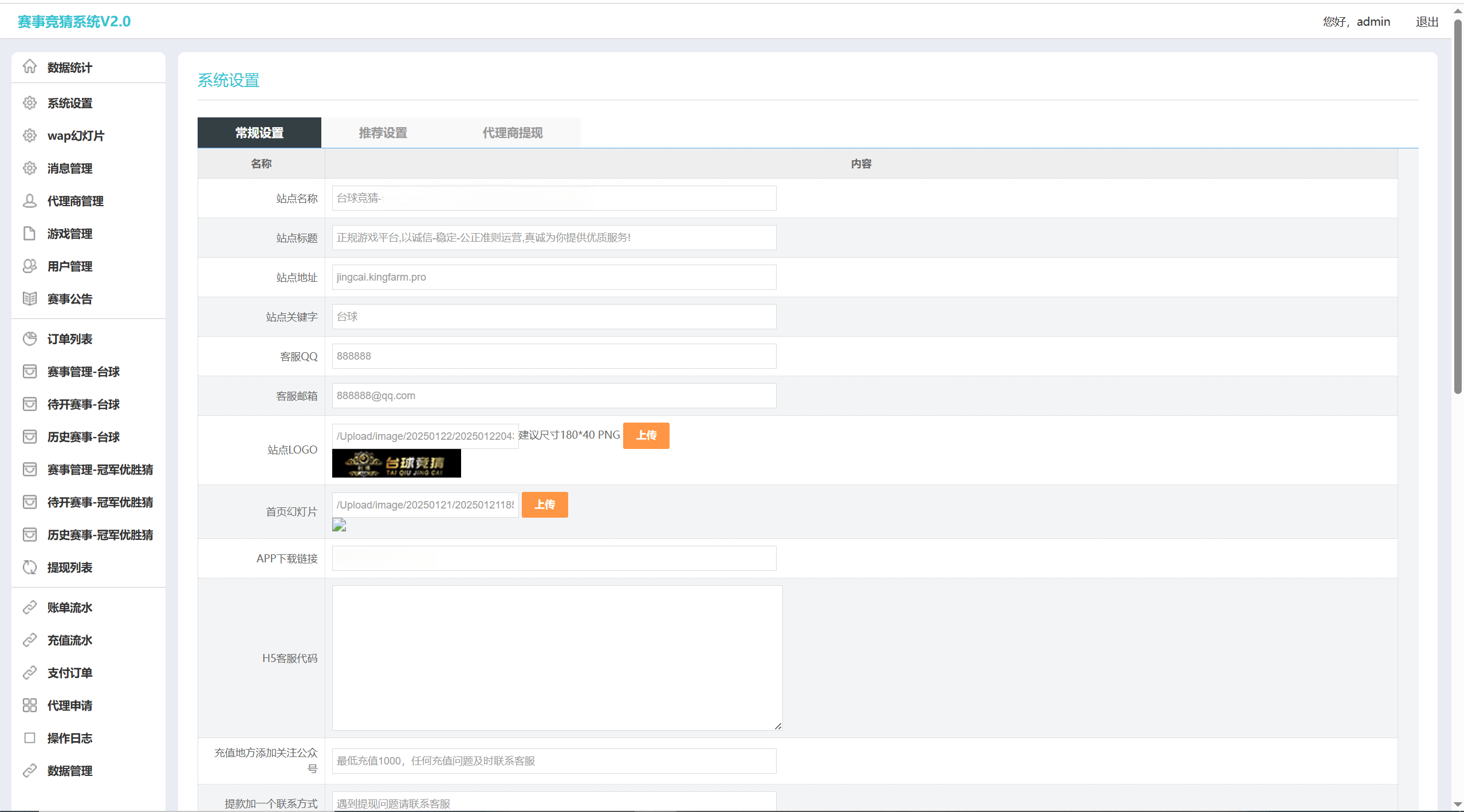This screenshot has height=812, width=1464.
Task: Click the document icon beside 游戏管理
Action: [30, 234]
